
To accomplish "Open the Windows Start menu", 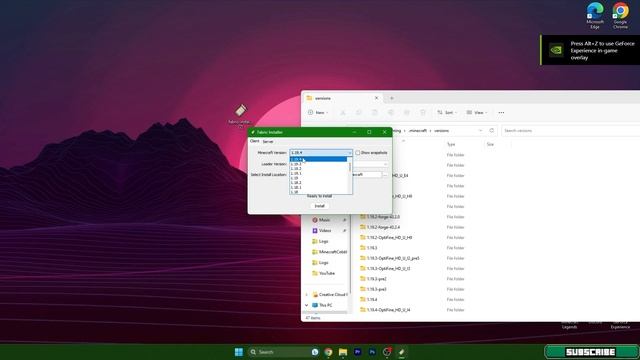I will [239, 352].
